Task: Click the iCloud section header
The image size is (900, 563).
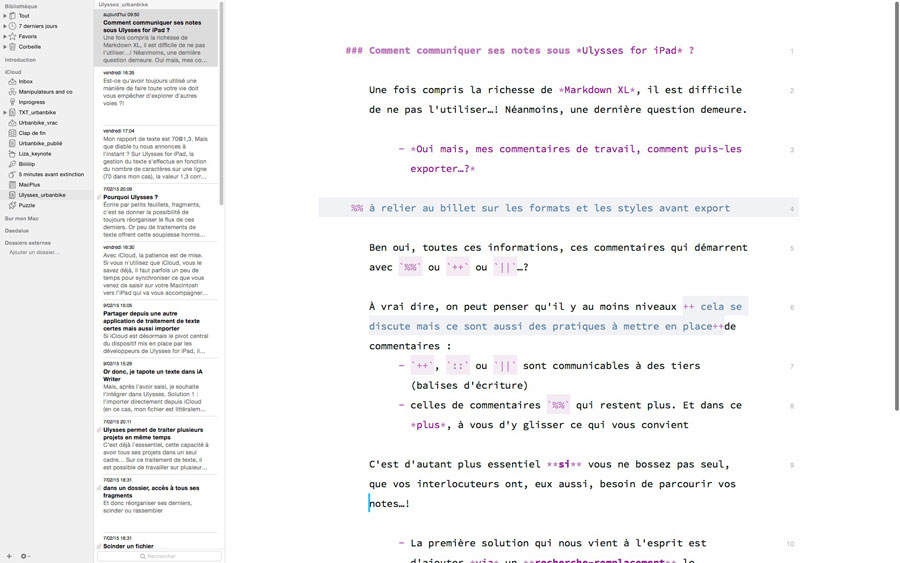Action: (13, 72)
